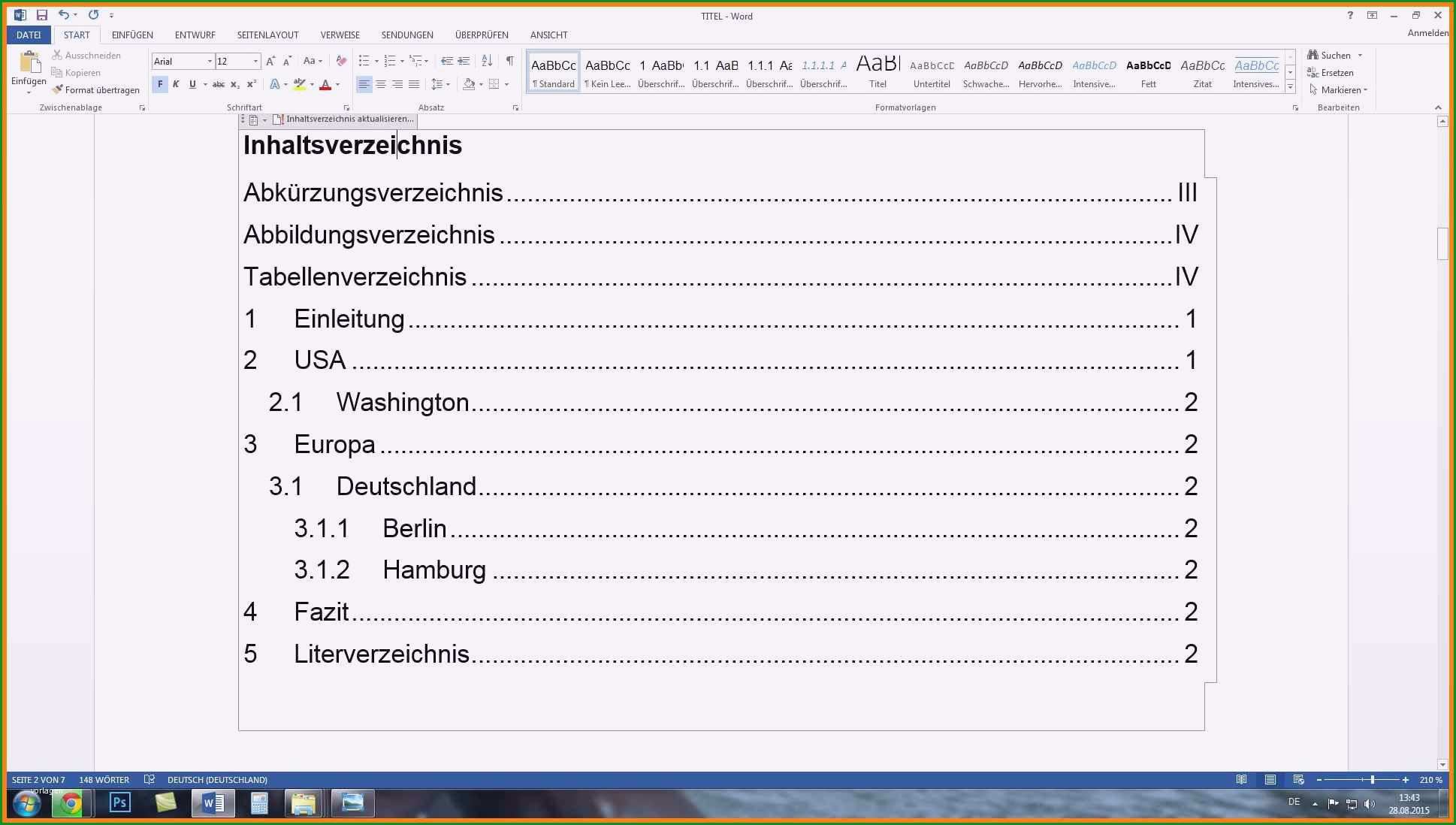1456x825 pixels.
Task: Switch to Web Layout view in status bar
Action: click(1299, 780)
